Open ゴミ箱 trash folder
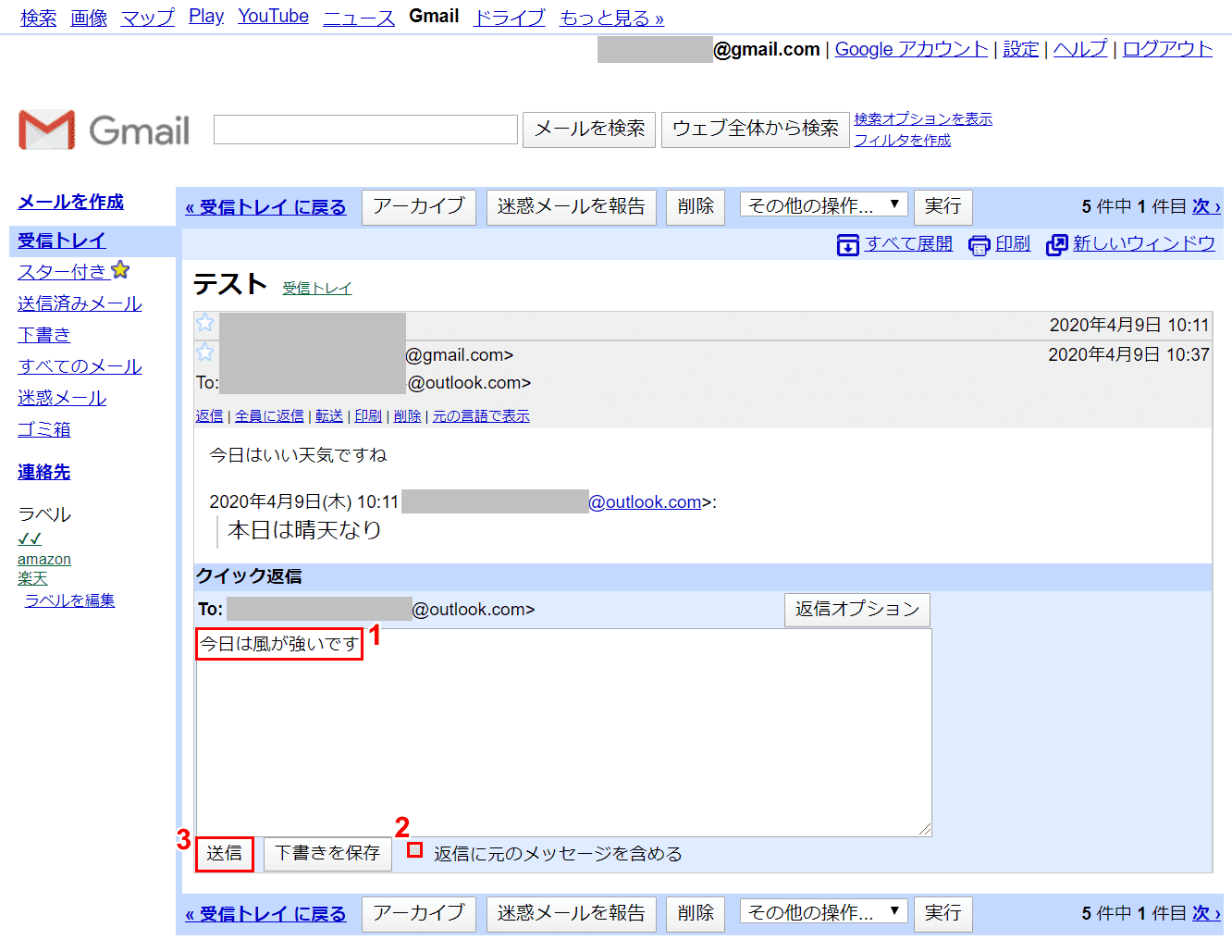Viewport: 1232px width, 952px height. (x=44, y=429)
